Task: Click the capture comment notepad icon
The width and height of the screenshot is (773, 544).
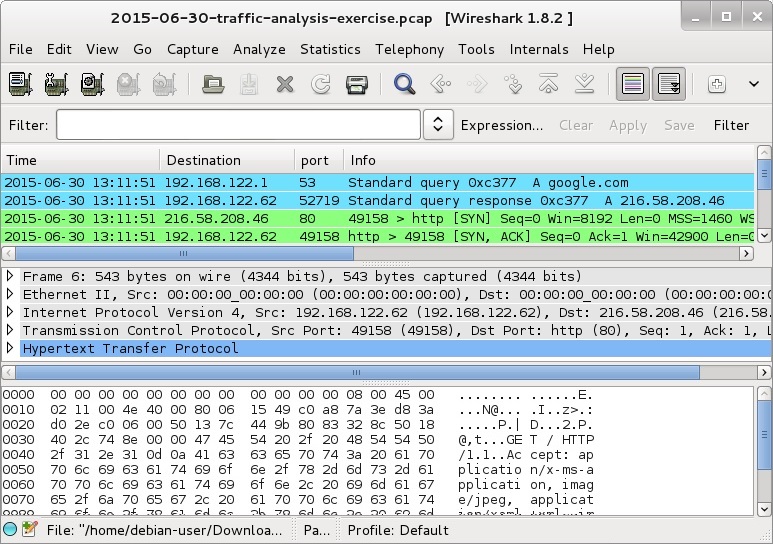Action: [30, 530]
